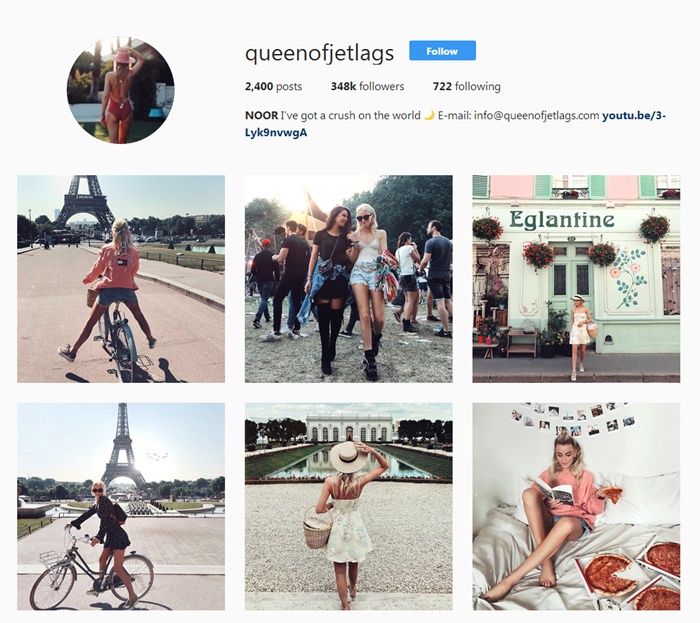This screenshot has height=623, width=700.
Task: Click the Eiffel Tower in the first photo
Action: click(85, 201)
